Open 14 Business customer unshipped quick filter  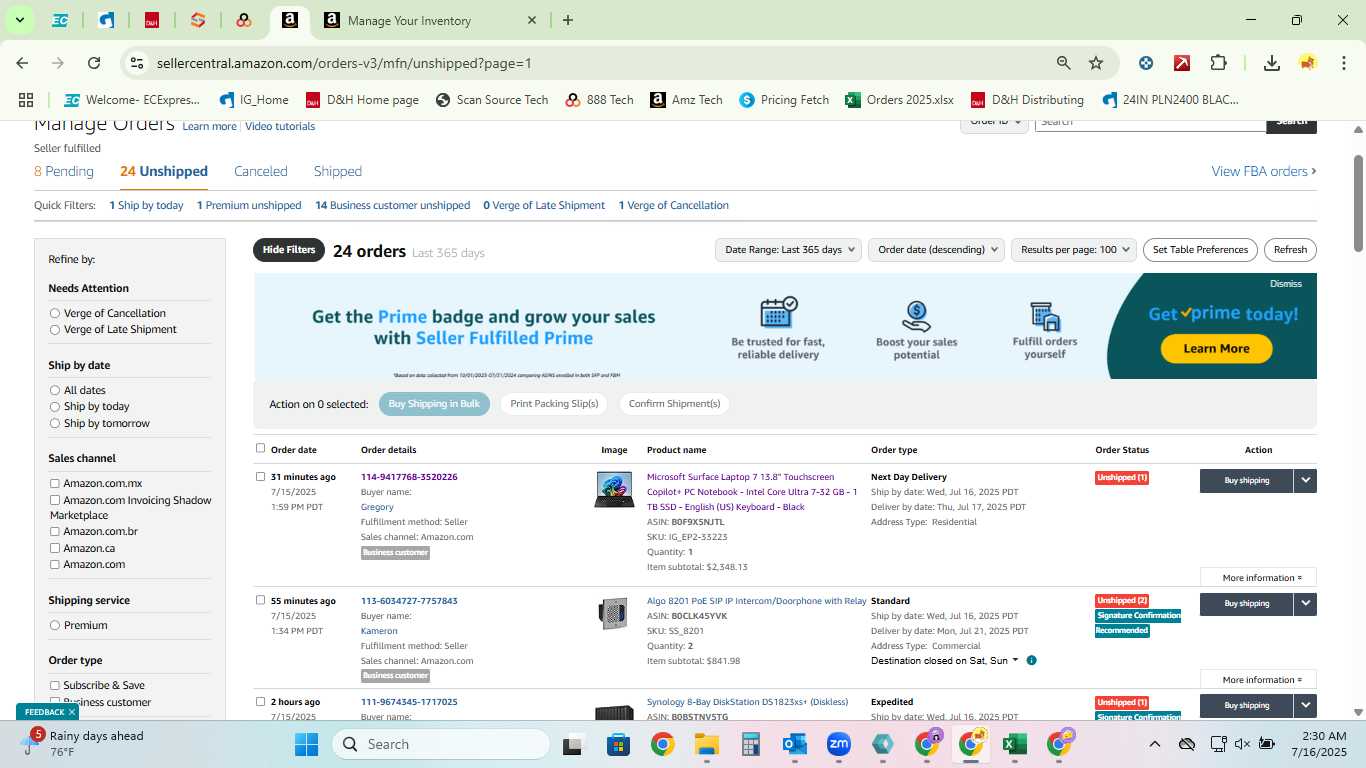[392, 205]
